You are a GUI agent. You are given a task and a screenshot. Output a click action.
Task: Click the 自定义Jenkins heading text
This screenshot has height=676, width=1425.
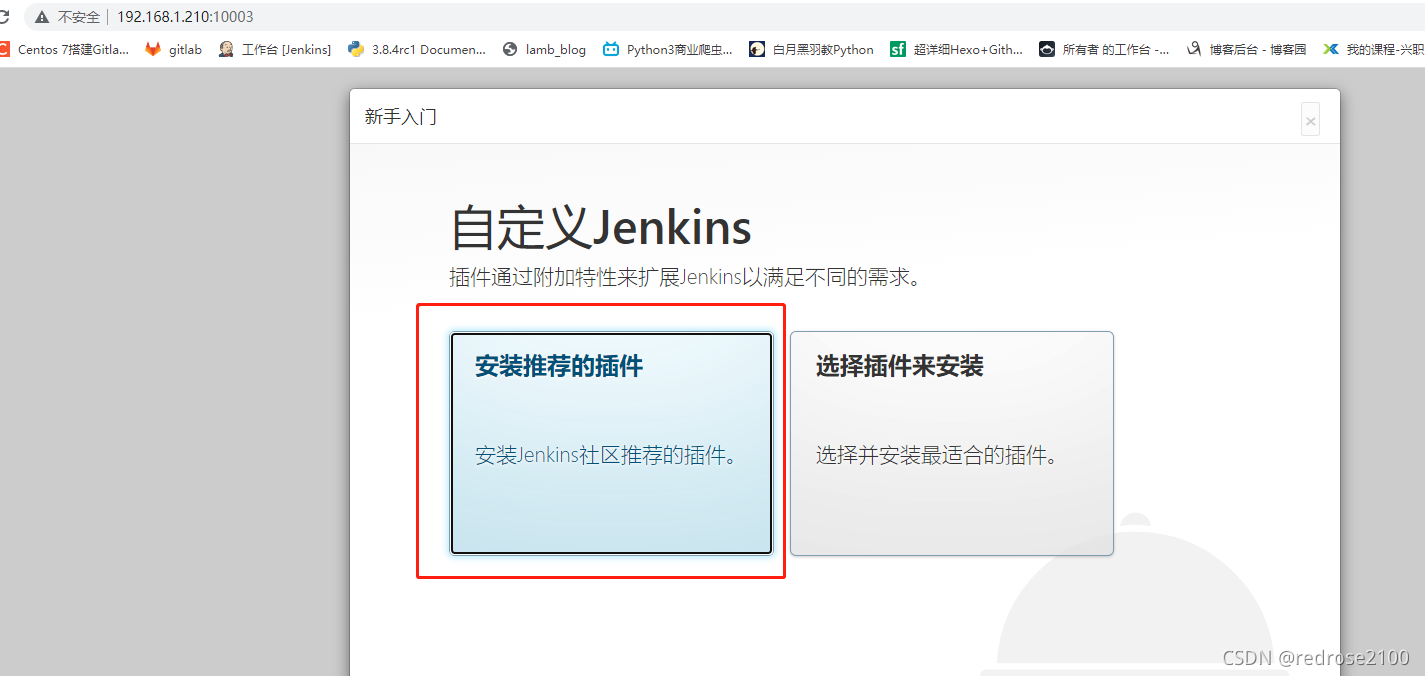(x=601, y=227)
